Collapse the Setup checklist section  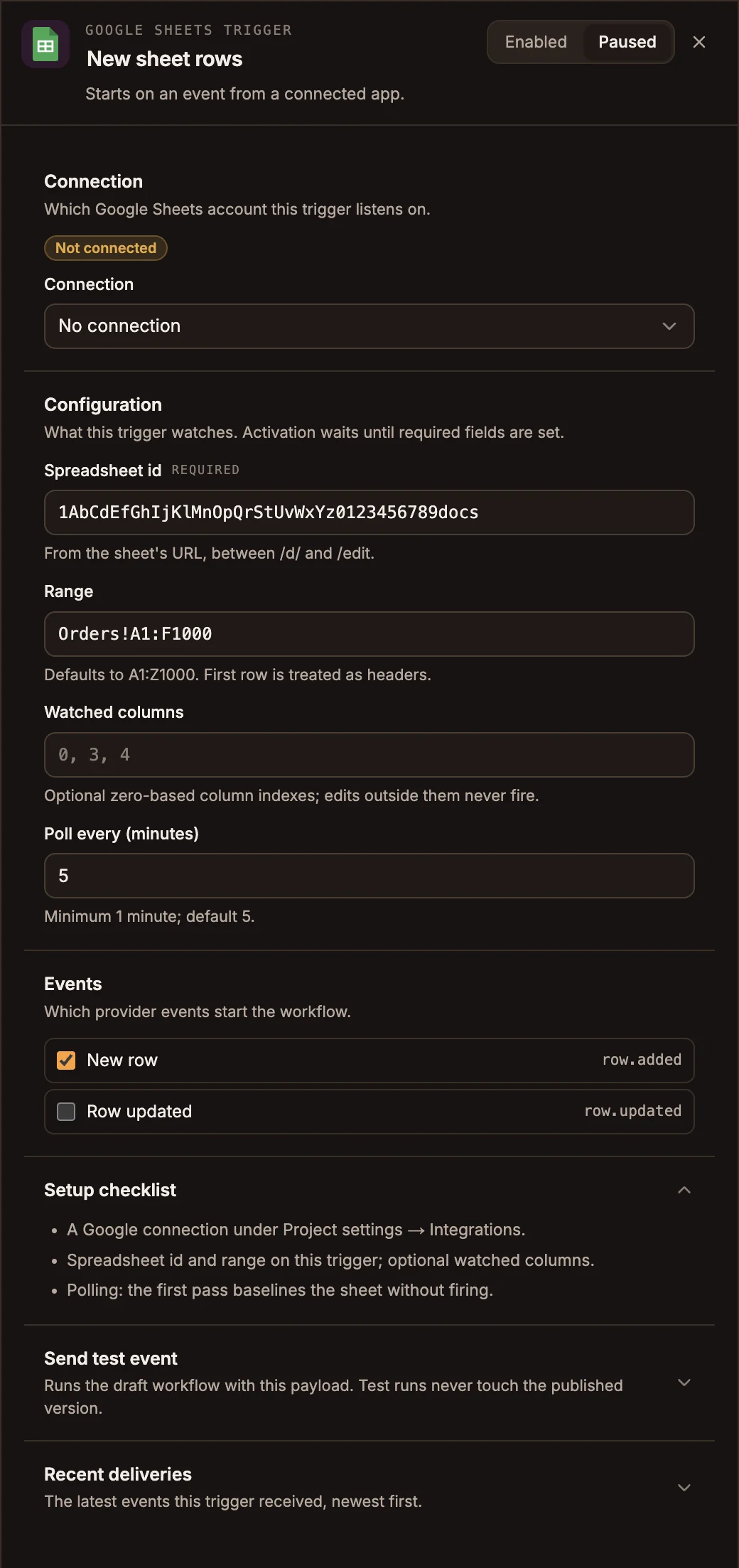point(684,1190)
